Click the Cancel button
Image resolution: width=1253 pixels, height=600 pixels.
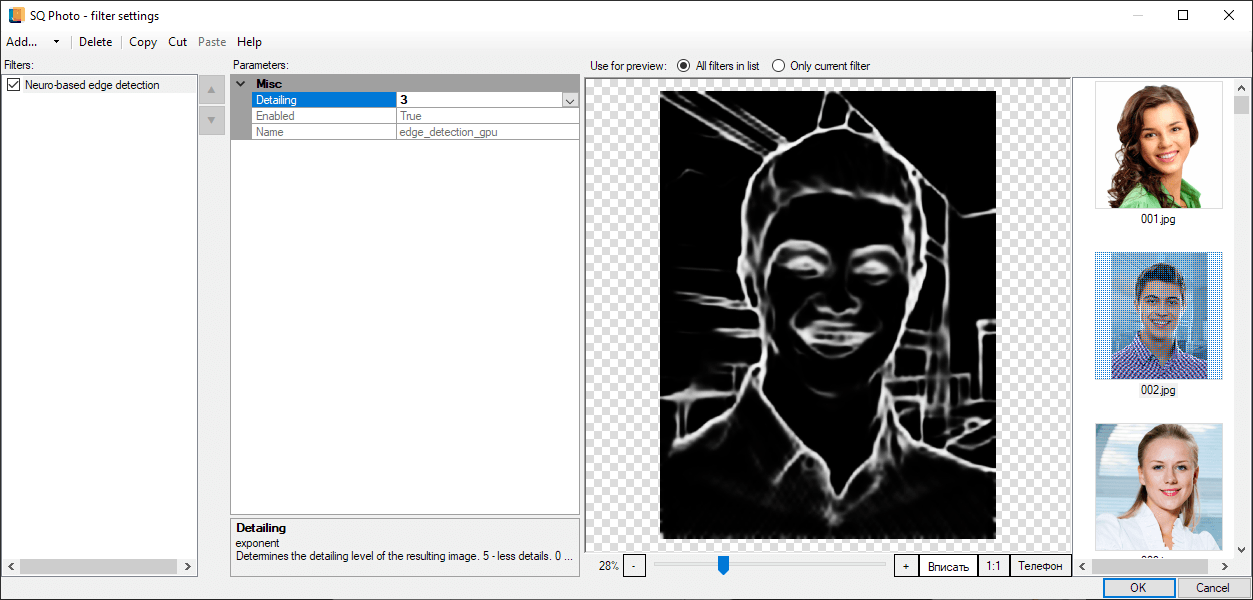pos(1212,588)
